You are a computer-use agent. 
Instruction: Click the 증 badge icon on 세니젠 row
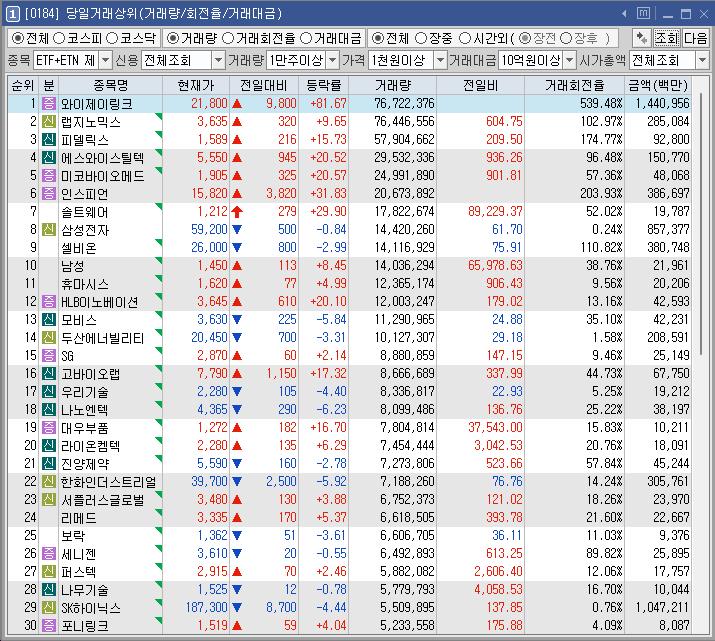pyautogui.click(x=49, y=553)
